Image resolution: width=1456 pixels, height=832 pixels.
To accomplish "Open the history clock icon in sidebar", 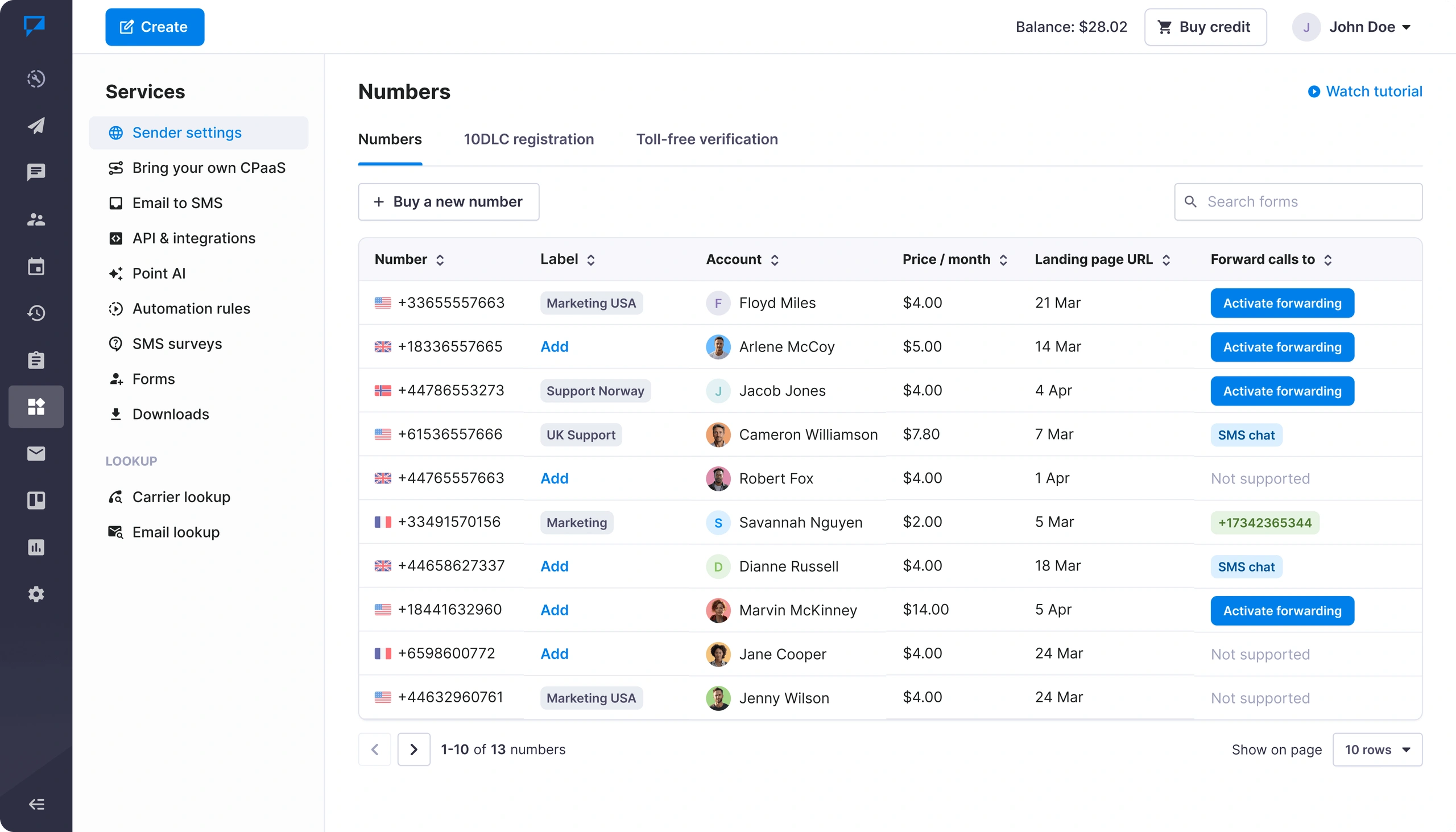I will coord(36,313).
